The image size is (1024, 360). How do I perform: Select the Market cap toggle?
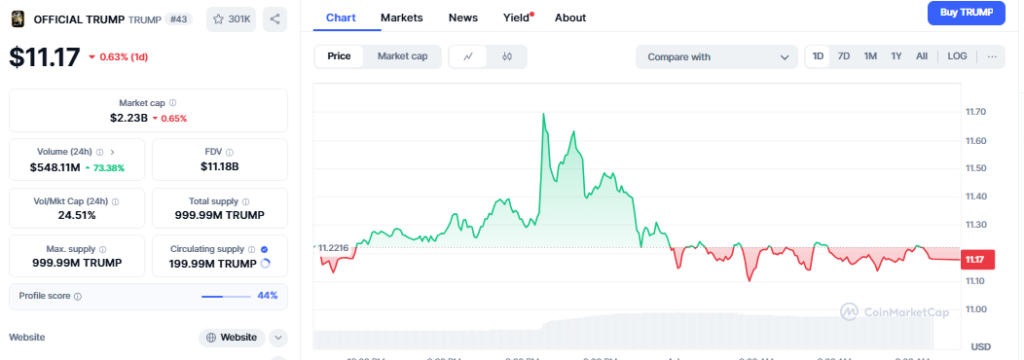[402, 57]
